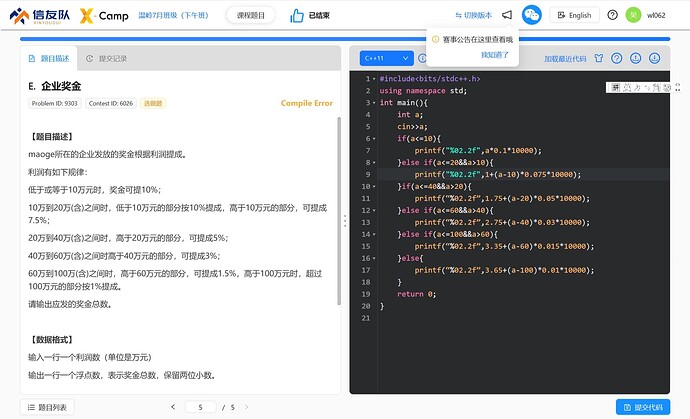Click the 信友队 logo
The image size is (690, 419).
click(40, 15)
